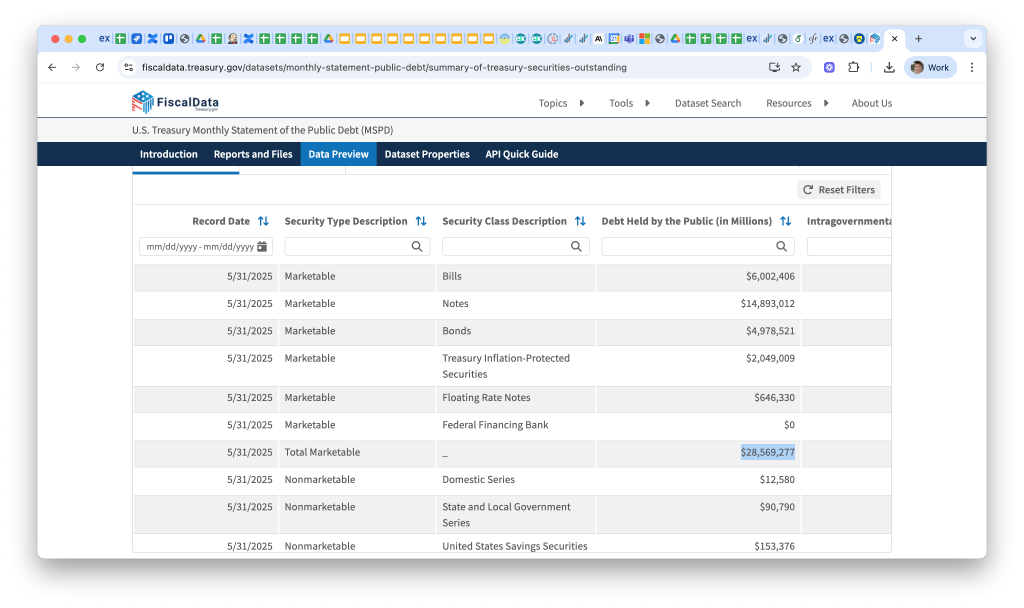Sort by Security Type Description column
Image resolution: width=1024 pixels, height=608 pixels.
[421, 221]
